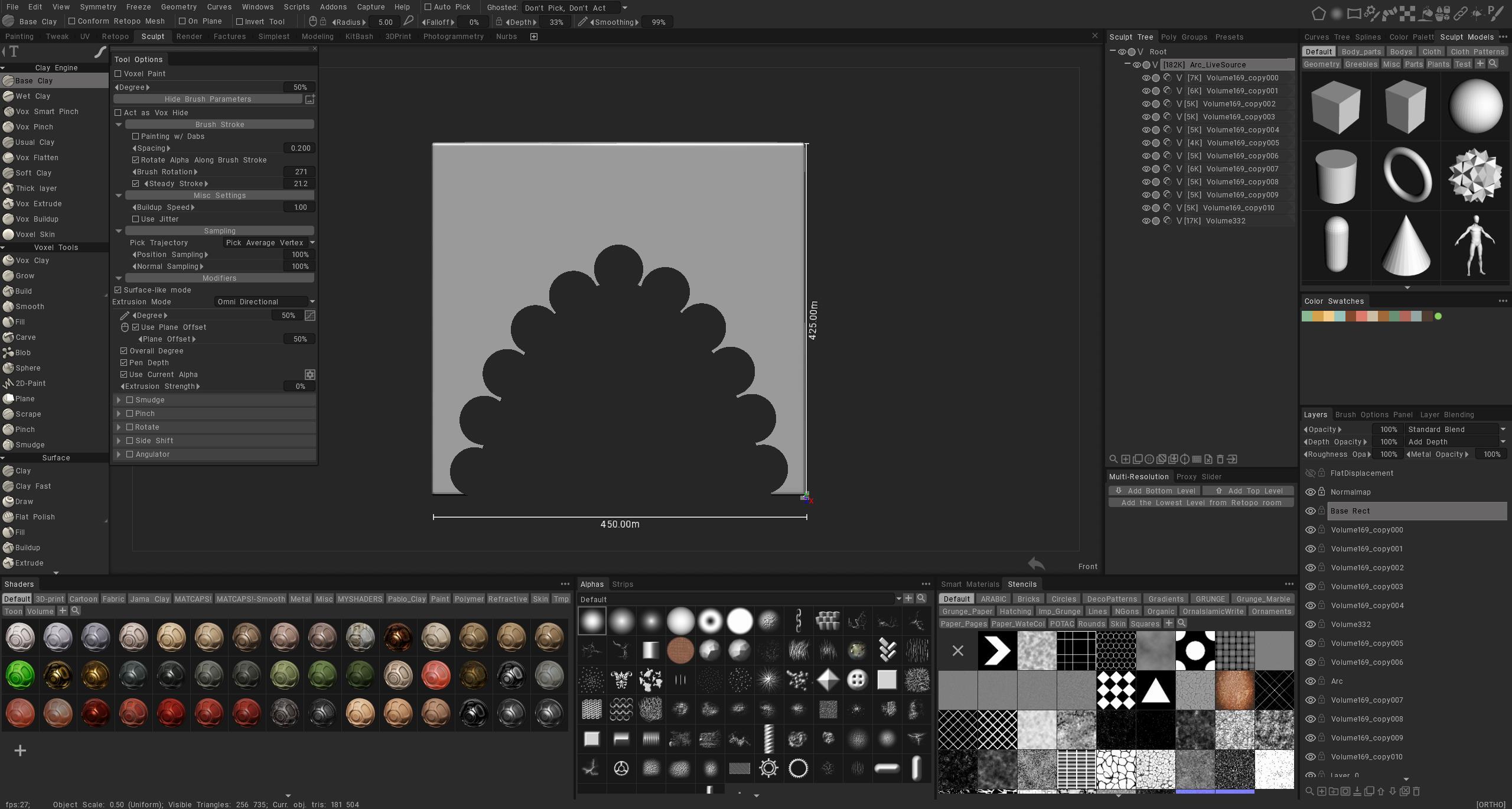This screenshot has height=809, width=1512.
Task: Open the Geometry menu
Action: click(x=178, y=7)
